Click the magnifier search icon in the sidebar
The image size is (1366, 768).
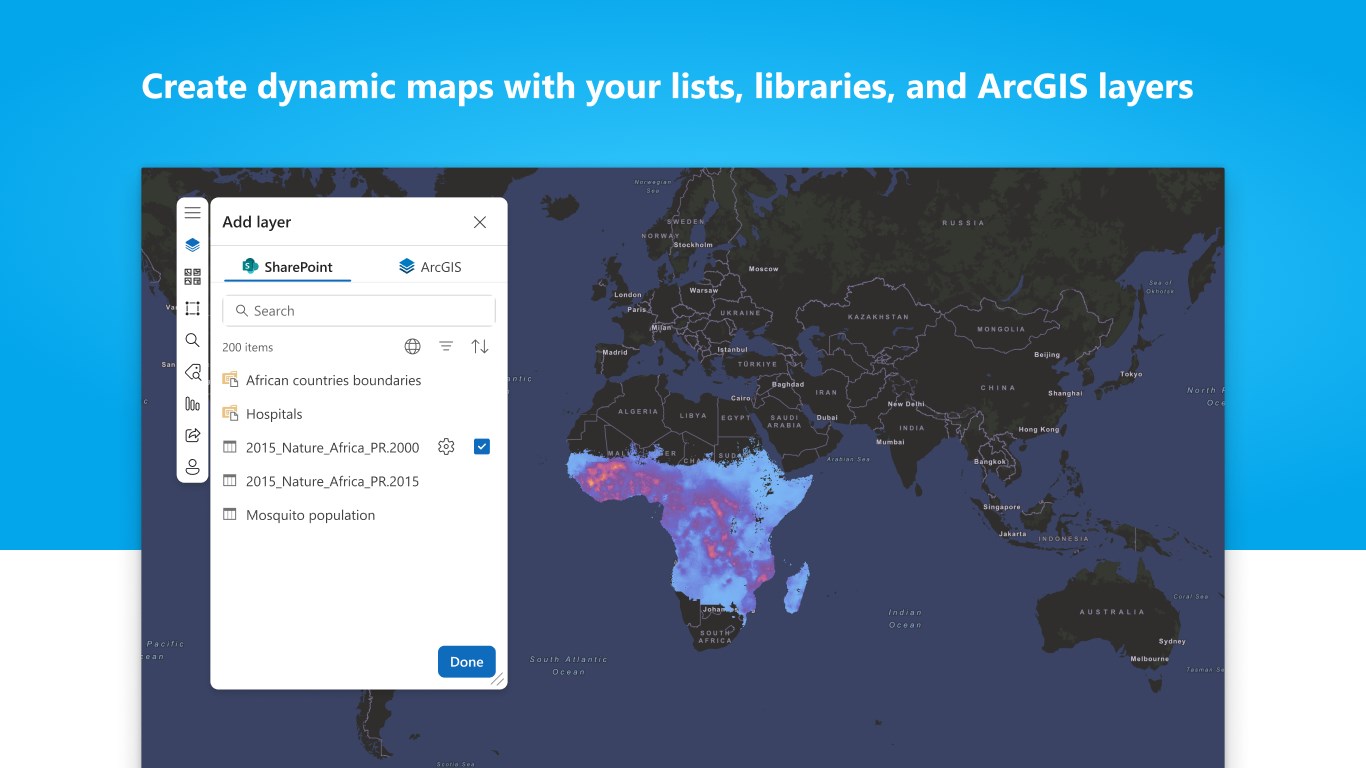193,340
